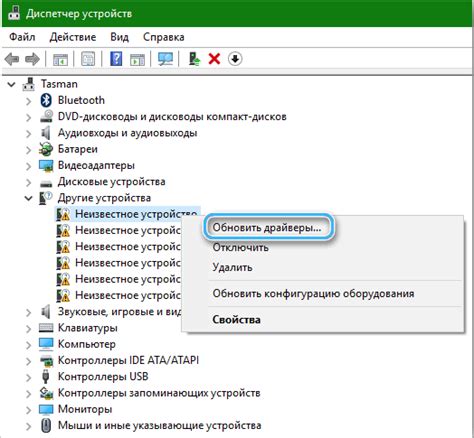Click the Properties sheet toolbar icon

tap(88, 59)
